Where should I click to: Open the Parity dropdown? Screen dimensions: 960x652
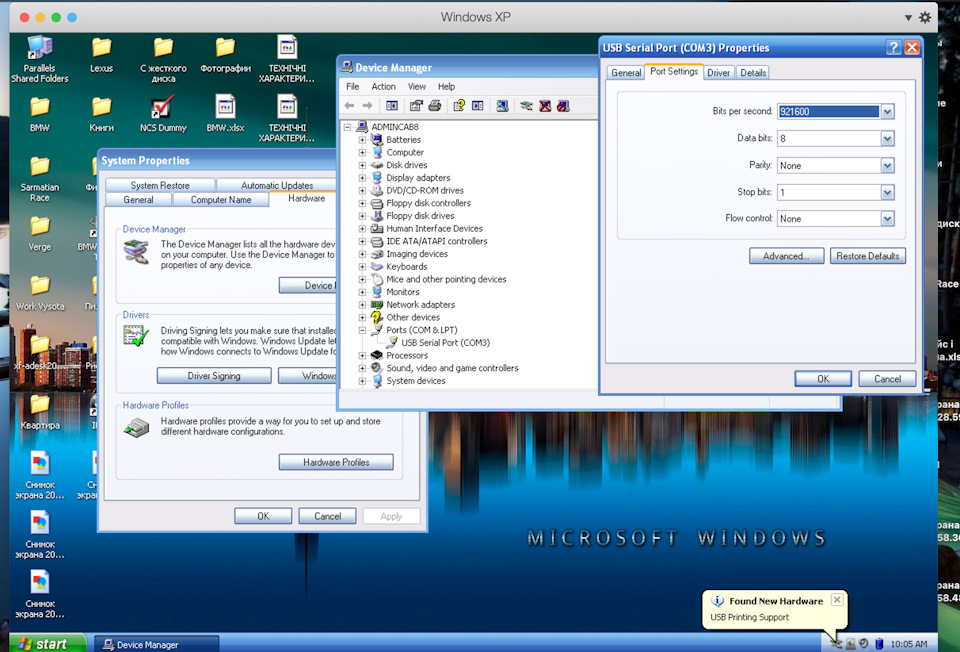(x=887, y=165)
